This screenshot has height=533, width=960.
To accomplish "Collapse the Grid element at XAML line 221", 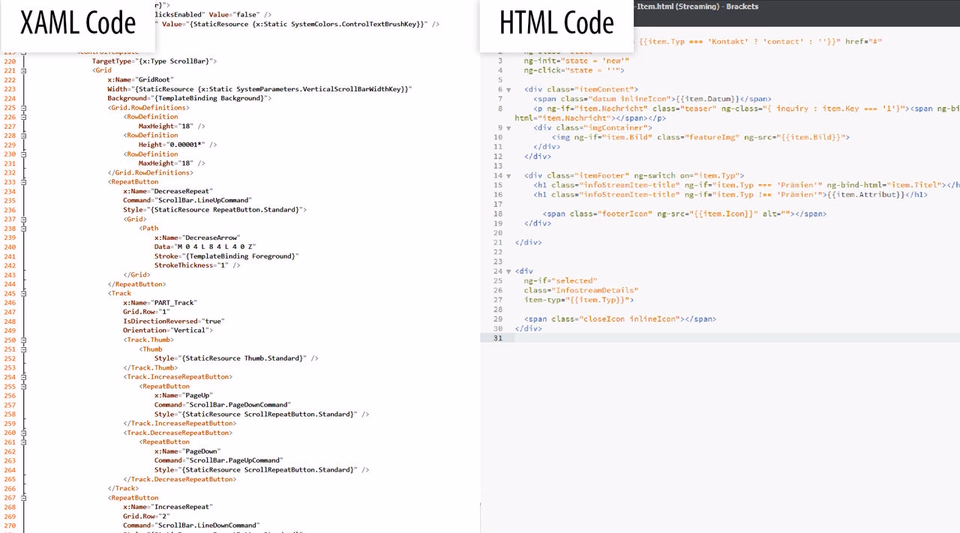I will [x=24, y=70].
